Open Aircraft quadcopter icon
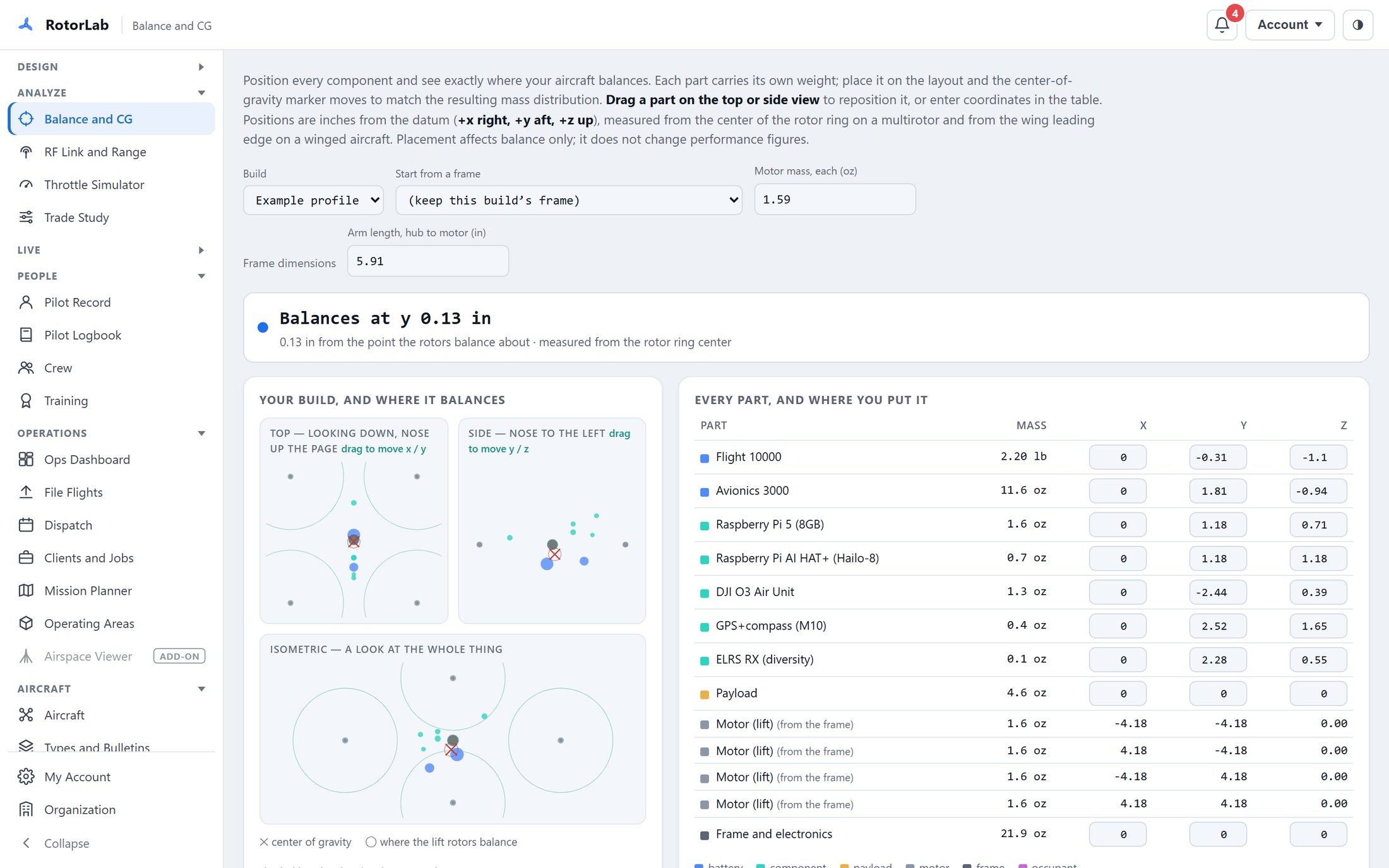The width and height of the screenshot is (1389, 868). pyautogui.click(x=26, y=715)
